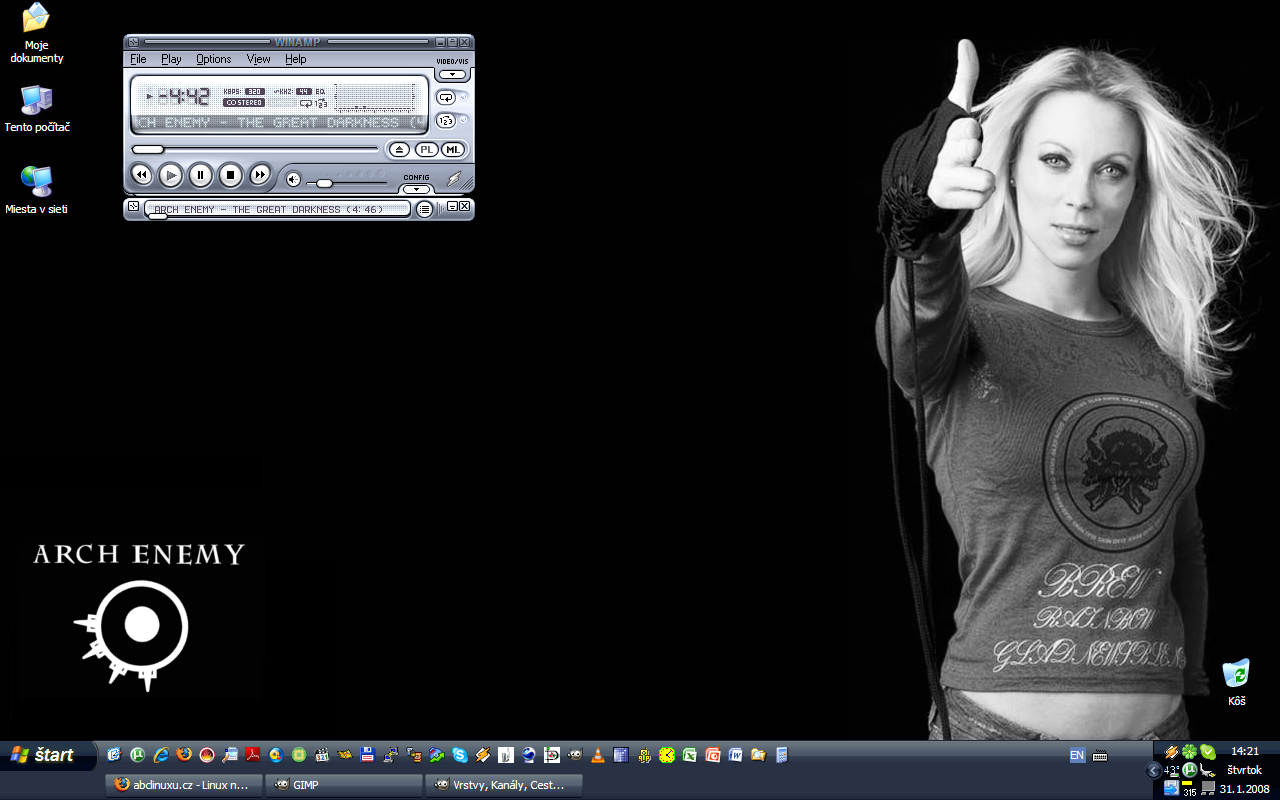
Task: Click the Winamp play button
Action: coord(171,175)
